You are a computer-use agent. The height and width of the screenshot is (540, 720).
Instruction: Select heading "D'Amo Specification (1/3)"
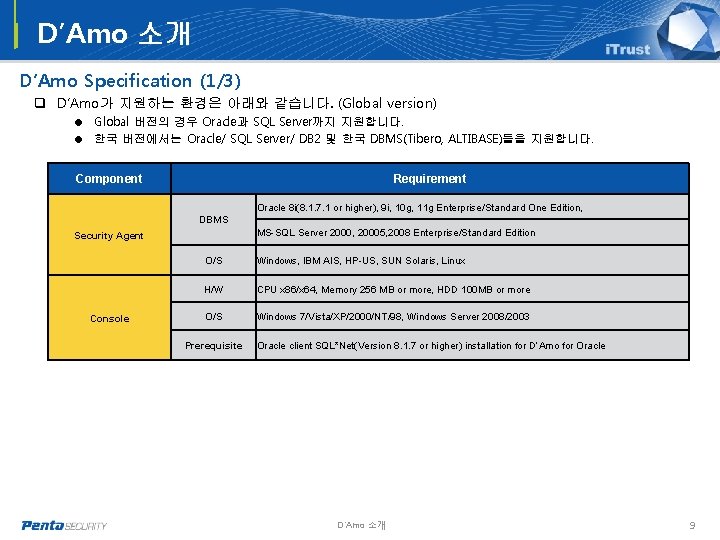pyautogui.click(x=130, y=81)
